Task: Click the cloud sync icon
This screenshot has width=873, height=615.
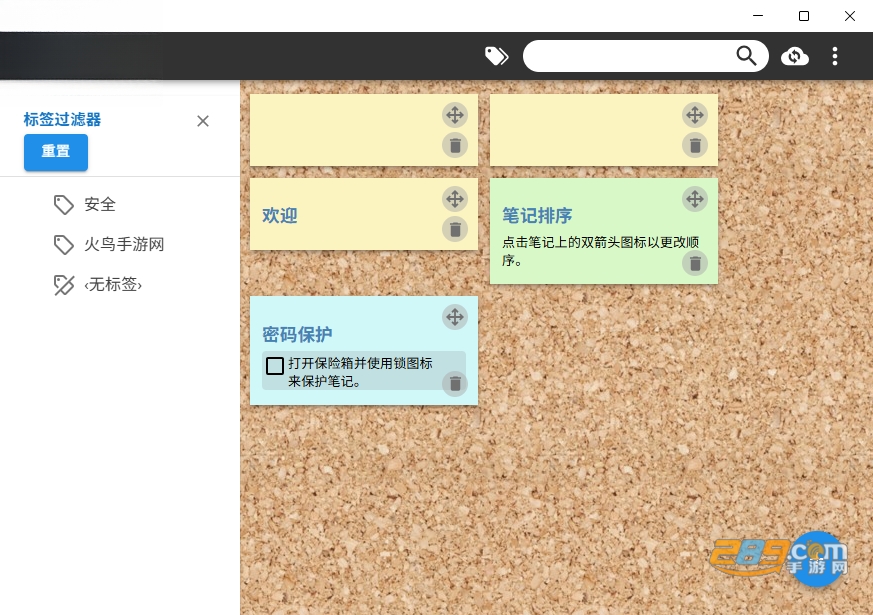Action: pos(794,56)
